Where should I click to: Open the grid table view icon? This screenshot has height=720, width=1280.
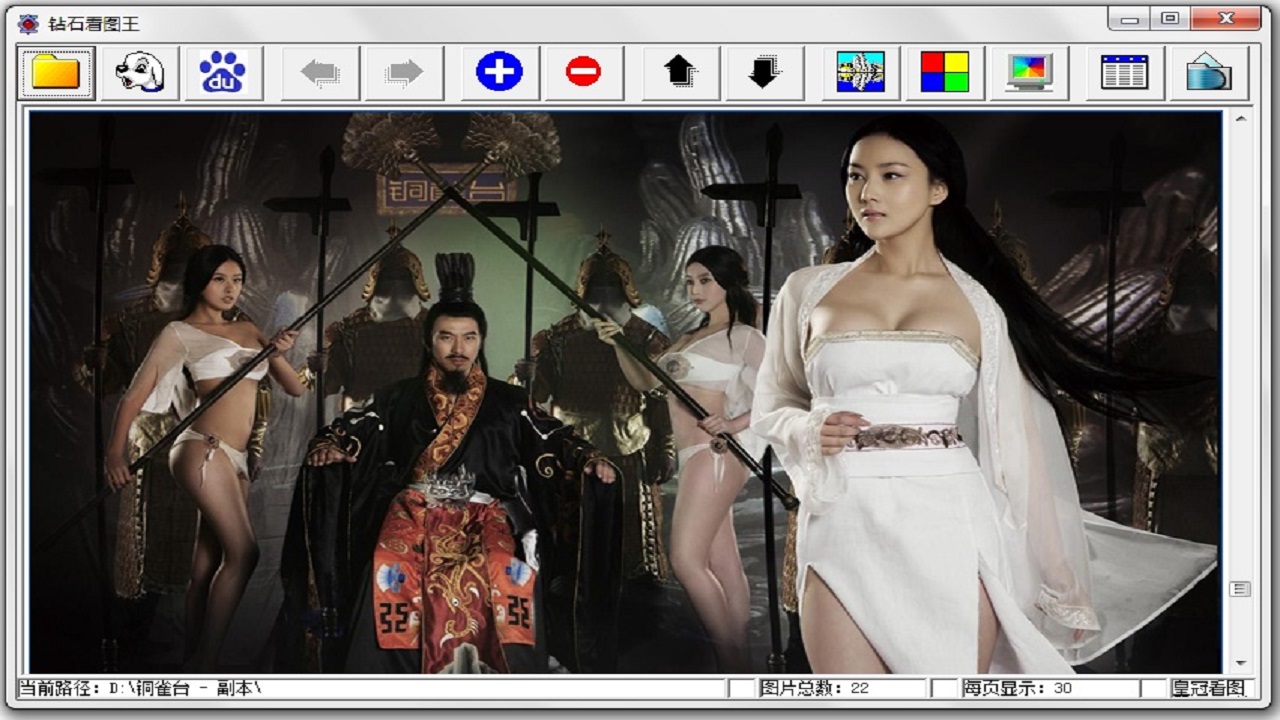[x=1124, y=72]
